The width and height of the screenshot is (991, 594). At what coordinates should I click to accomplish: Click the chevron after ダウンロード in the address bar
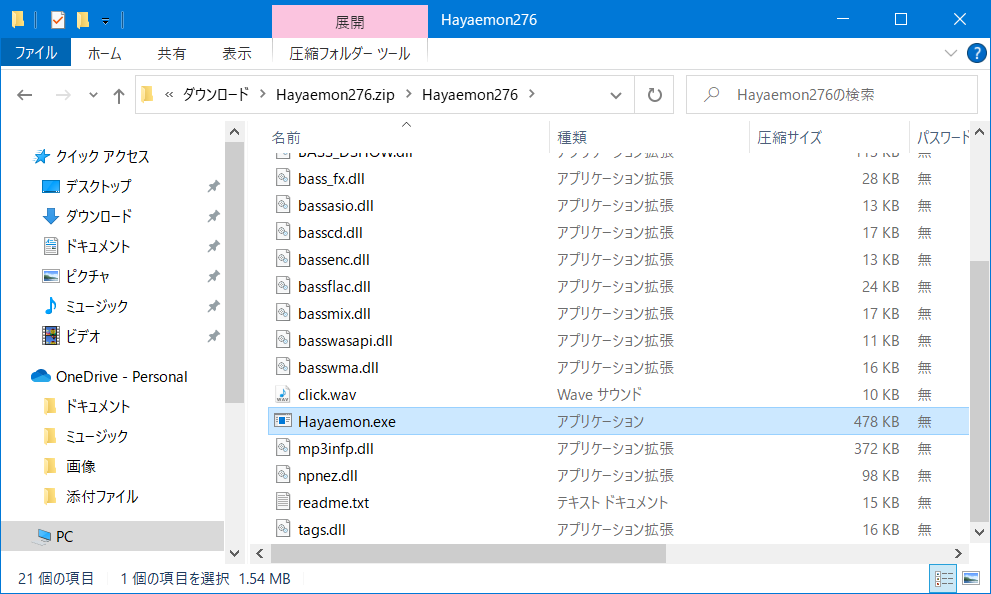262,94
